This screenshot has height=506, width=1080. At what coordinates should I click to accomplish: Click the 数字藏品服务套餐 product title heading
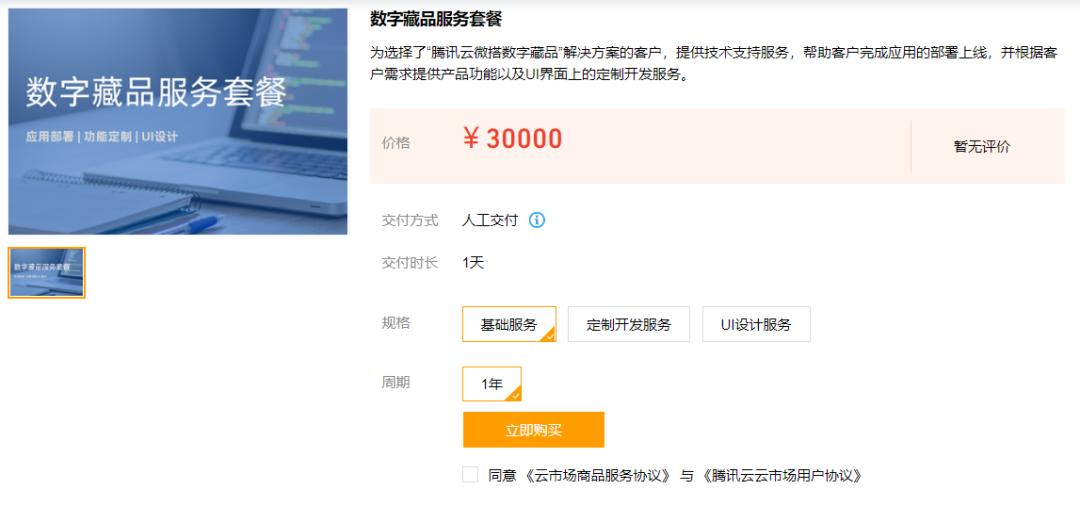click(436, 19)
